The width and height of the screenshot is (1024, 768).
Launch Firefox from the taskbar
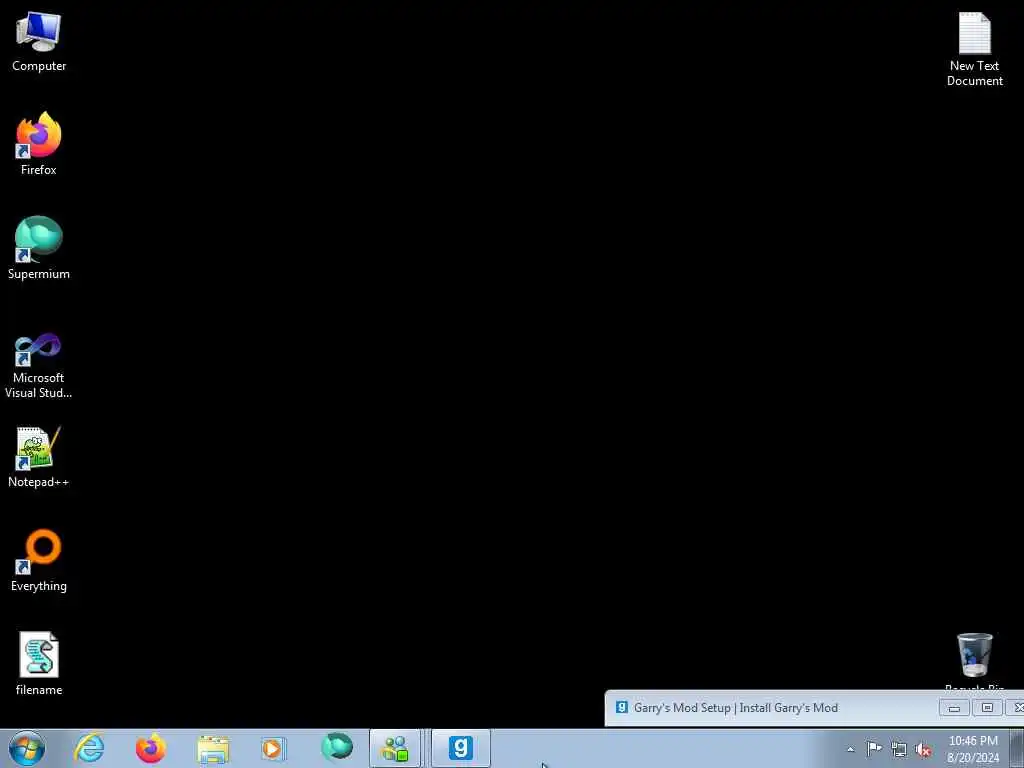150,748
